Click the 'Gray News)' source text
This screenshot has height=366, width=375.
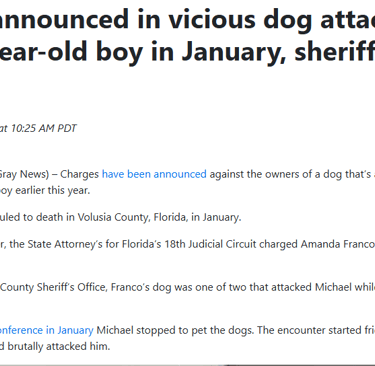[24, 174]
